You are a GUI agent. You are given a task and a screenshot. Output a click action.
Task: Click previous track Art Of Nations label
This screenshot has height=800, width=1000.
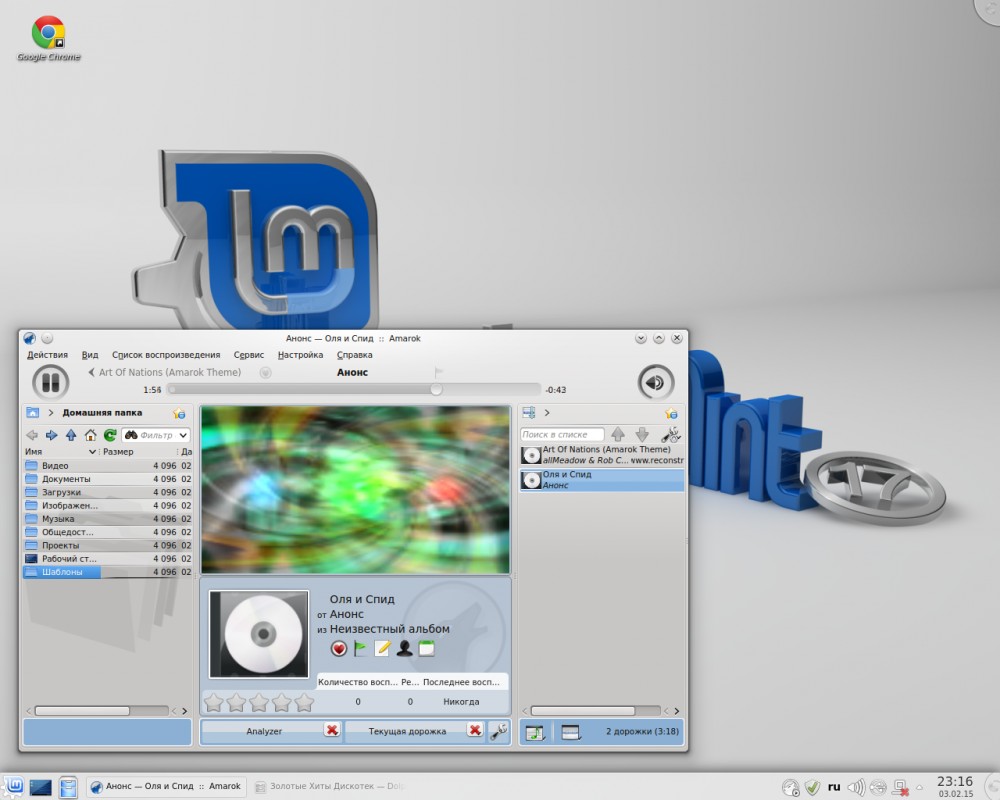pyautogui.click(x=169, y=373)
